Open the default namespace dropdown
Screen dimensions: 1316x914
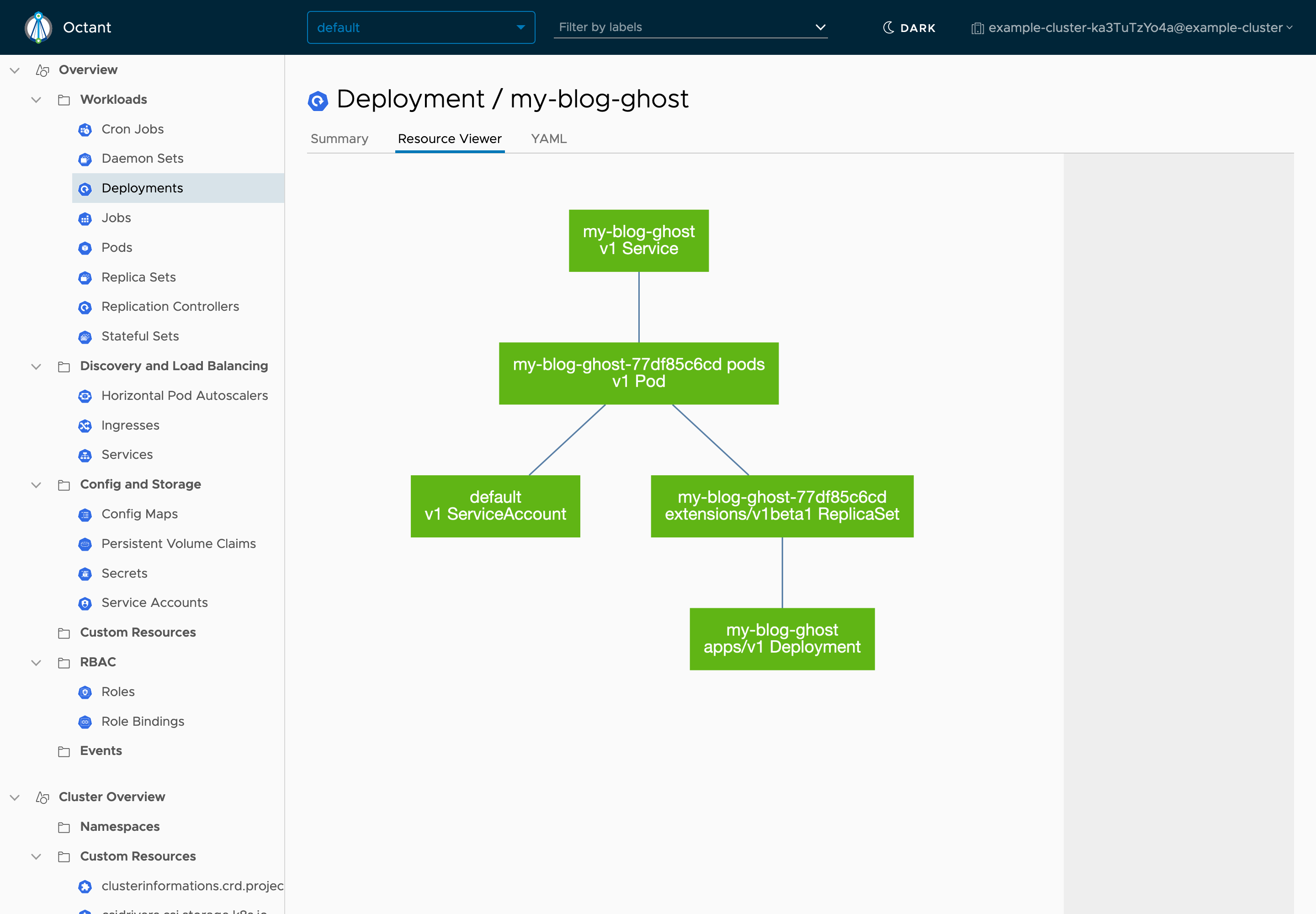[x=421, y=27]
